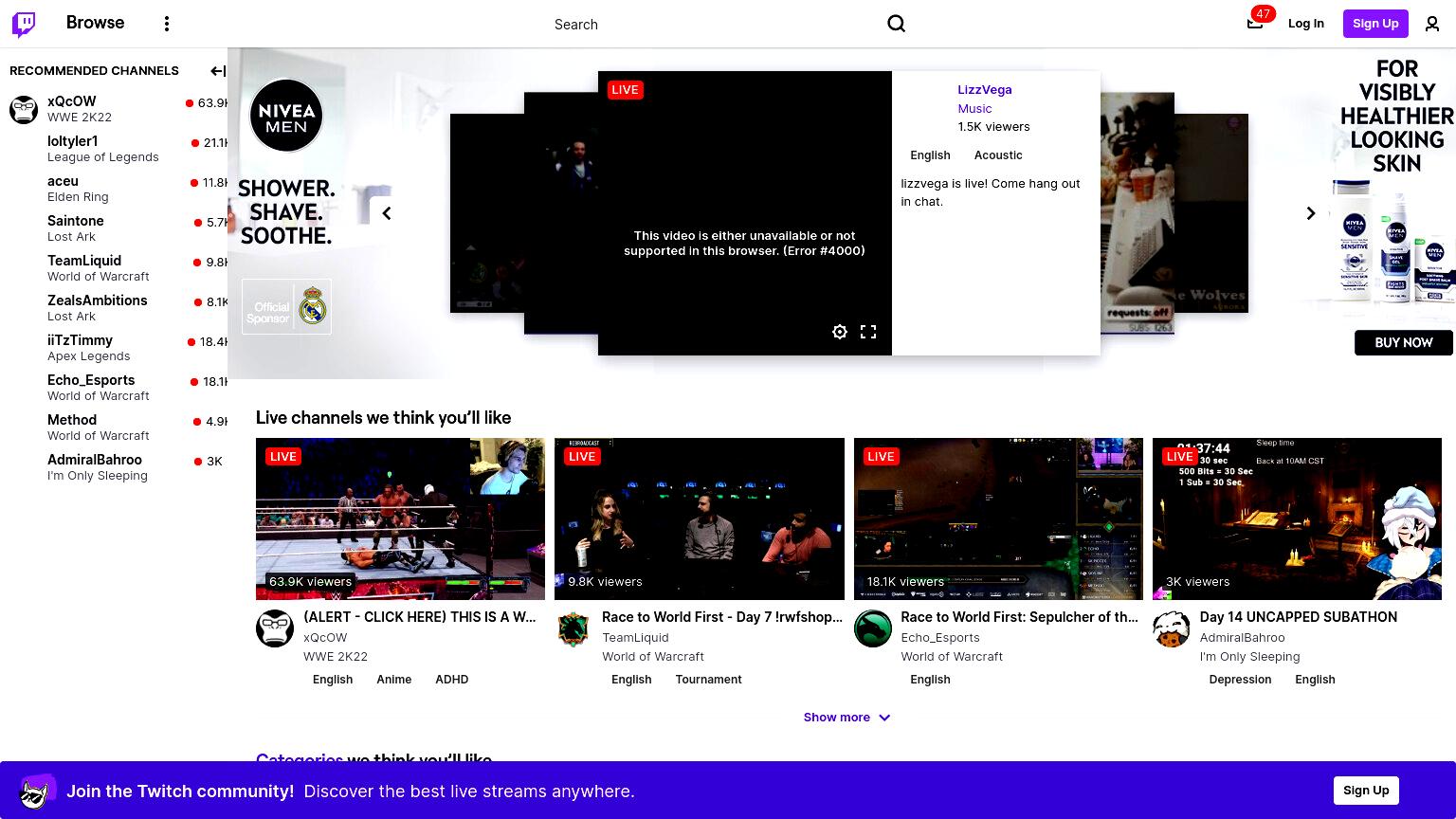
Task: Expand Show more live channels
Action: point(847,718)
